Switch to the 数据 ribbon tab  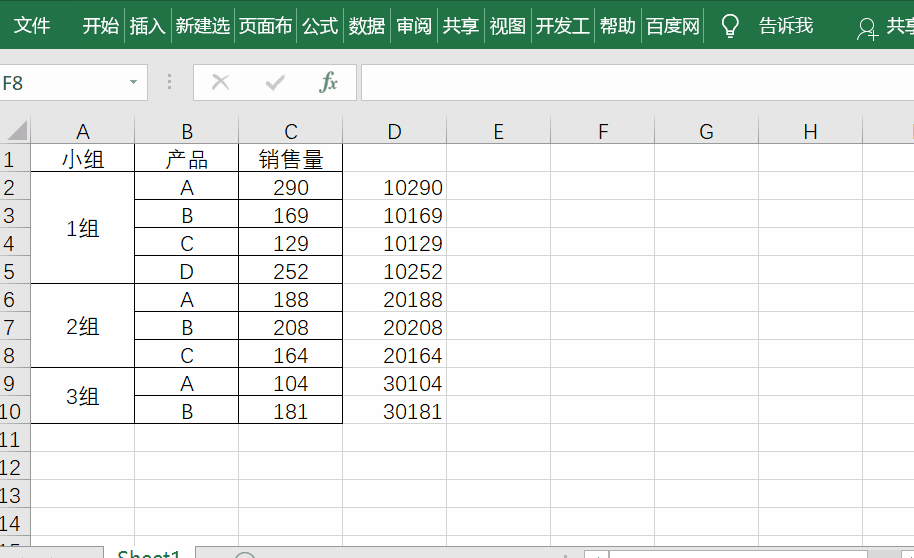click(367, 26)
